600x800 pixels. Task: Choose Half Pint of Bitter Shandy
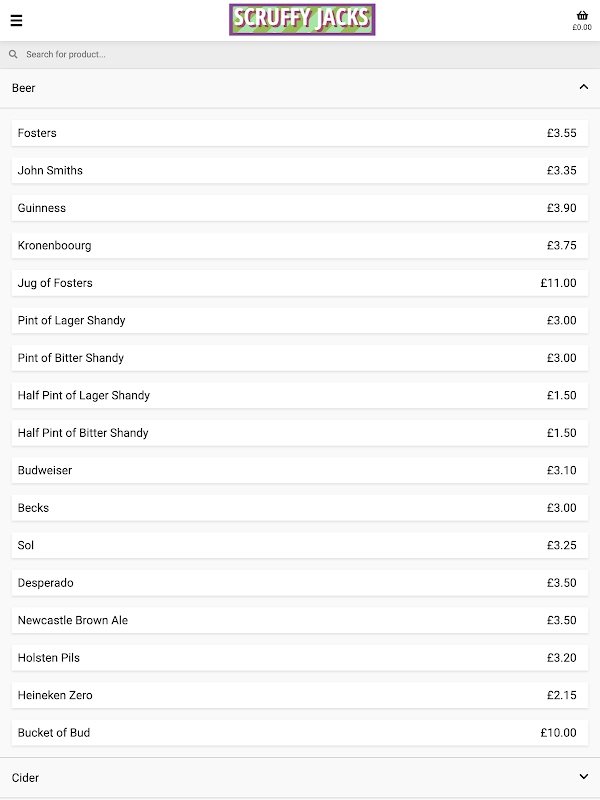tap(299, 433)
